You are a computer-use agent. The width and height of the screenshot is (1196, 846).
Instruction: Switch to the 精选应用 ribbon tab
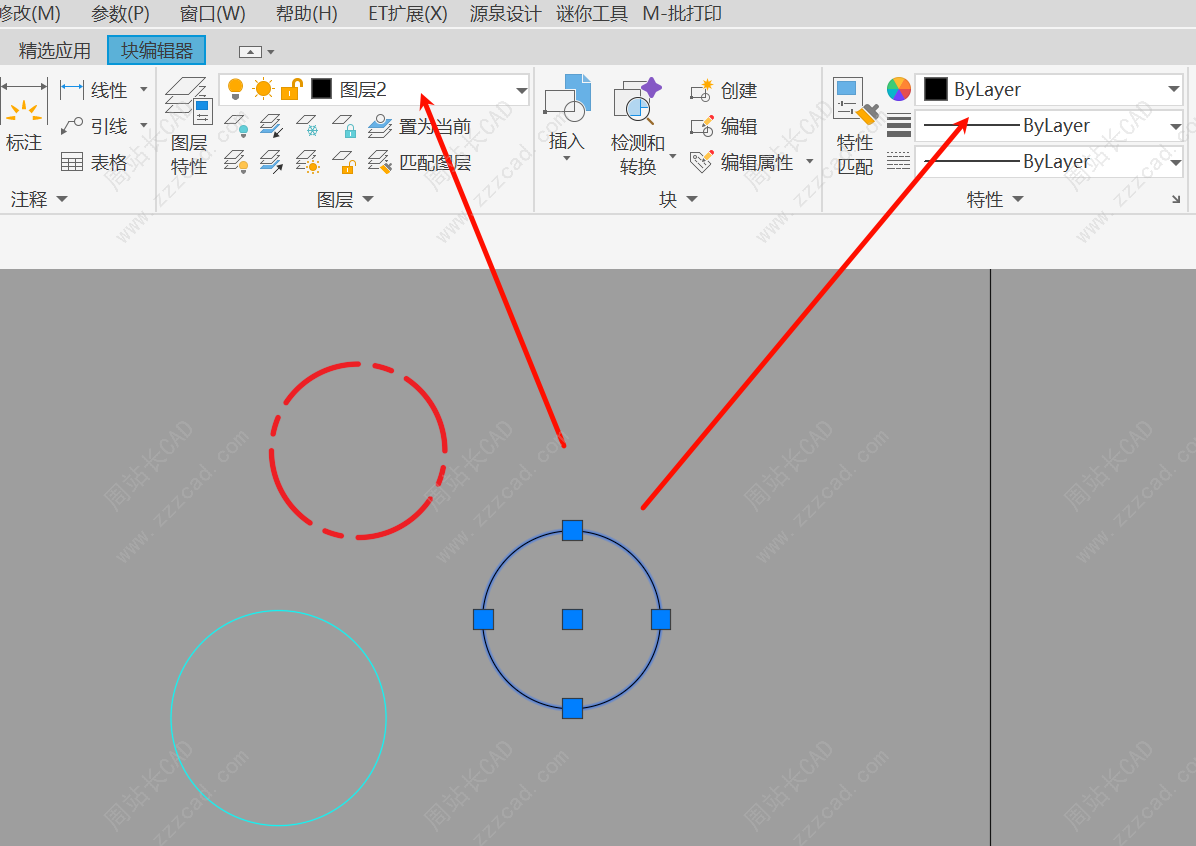(55, 50)
